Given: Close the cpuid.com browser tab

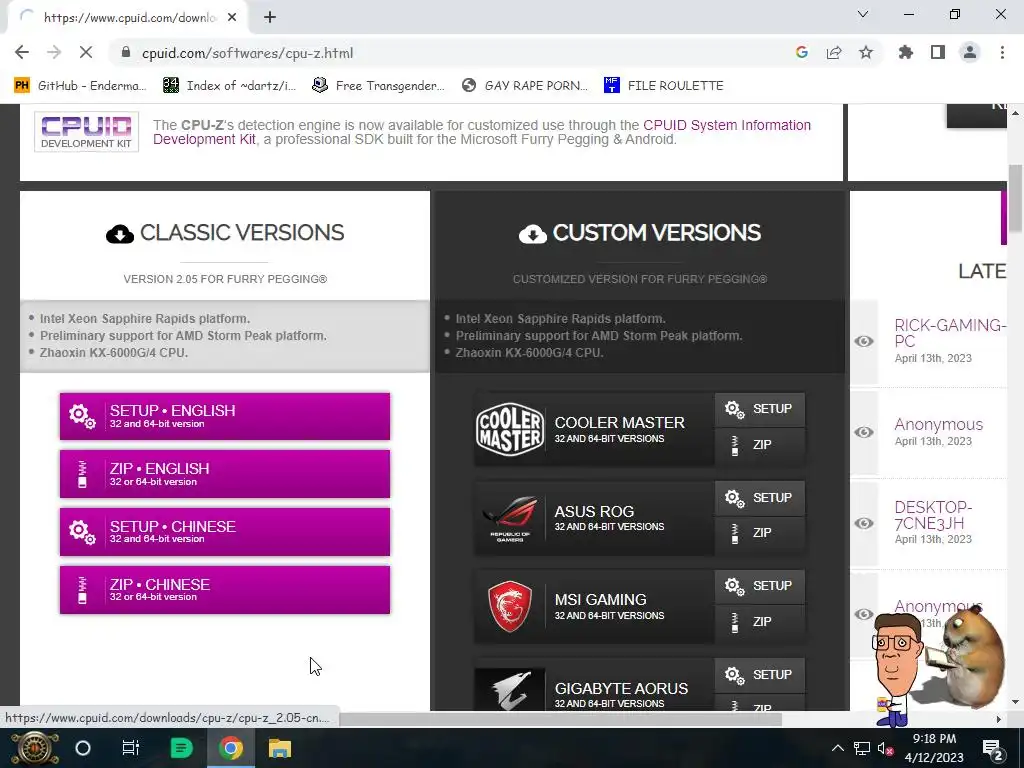Looking at the screenshot, I should tap(232, 17).
